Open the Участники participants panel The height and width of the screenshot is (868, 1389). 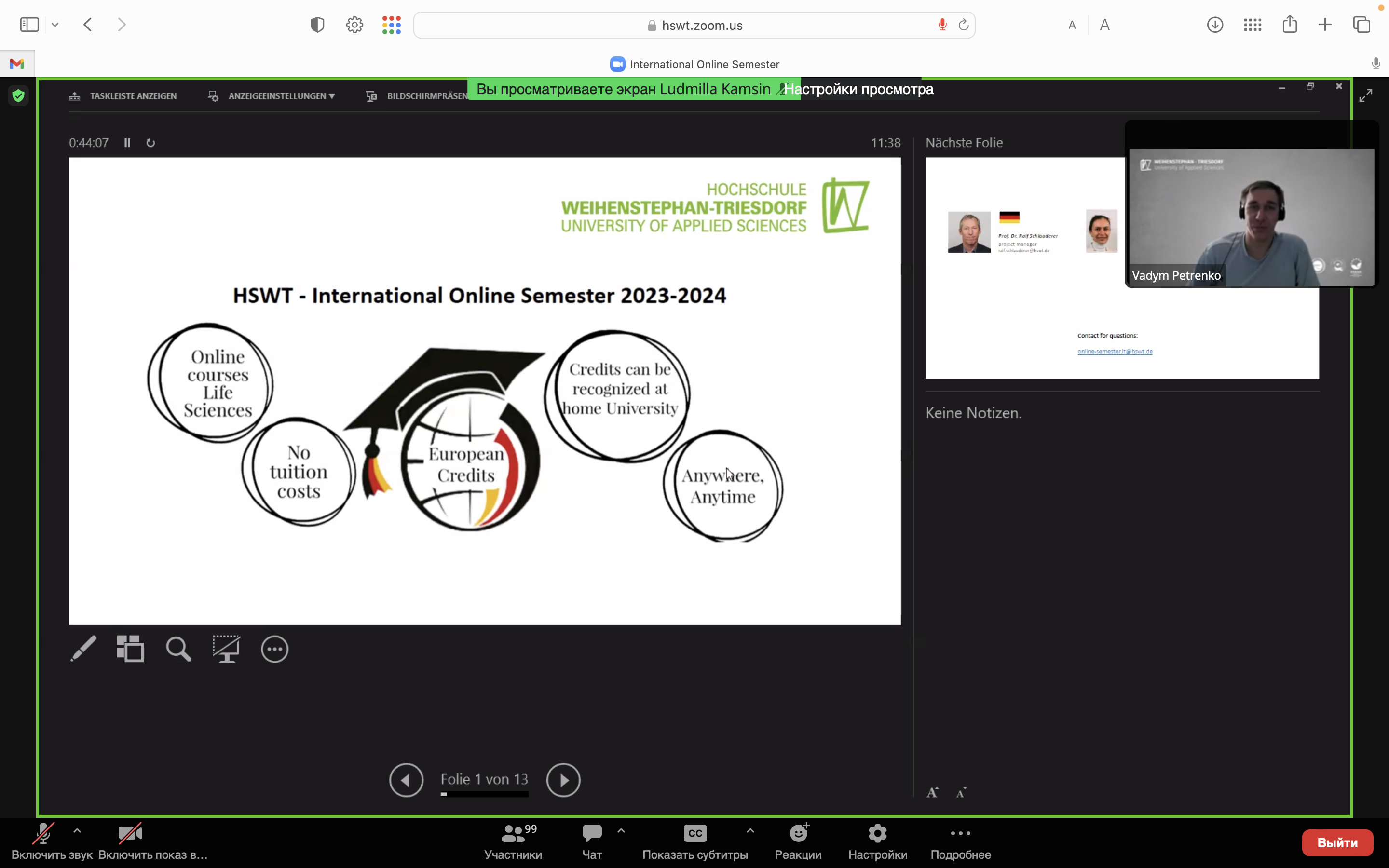513,841
